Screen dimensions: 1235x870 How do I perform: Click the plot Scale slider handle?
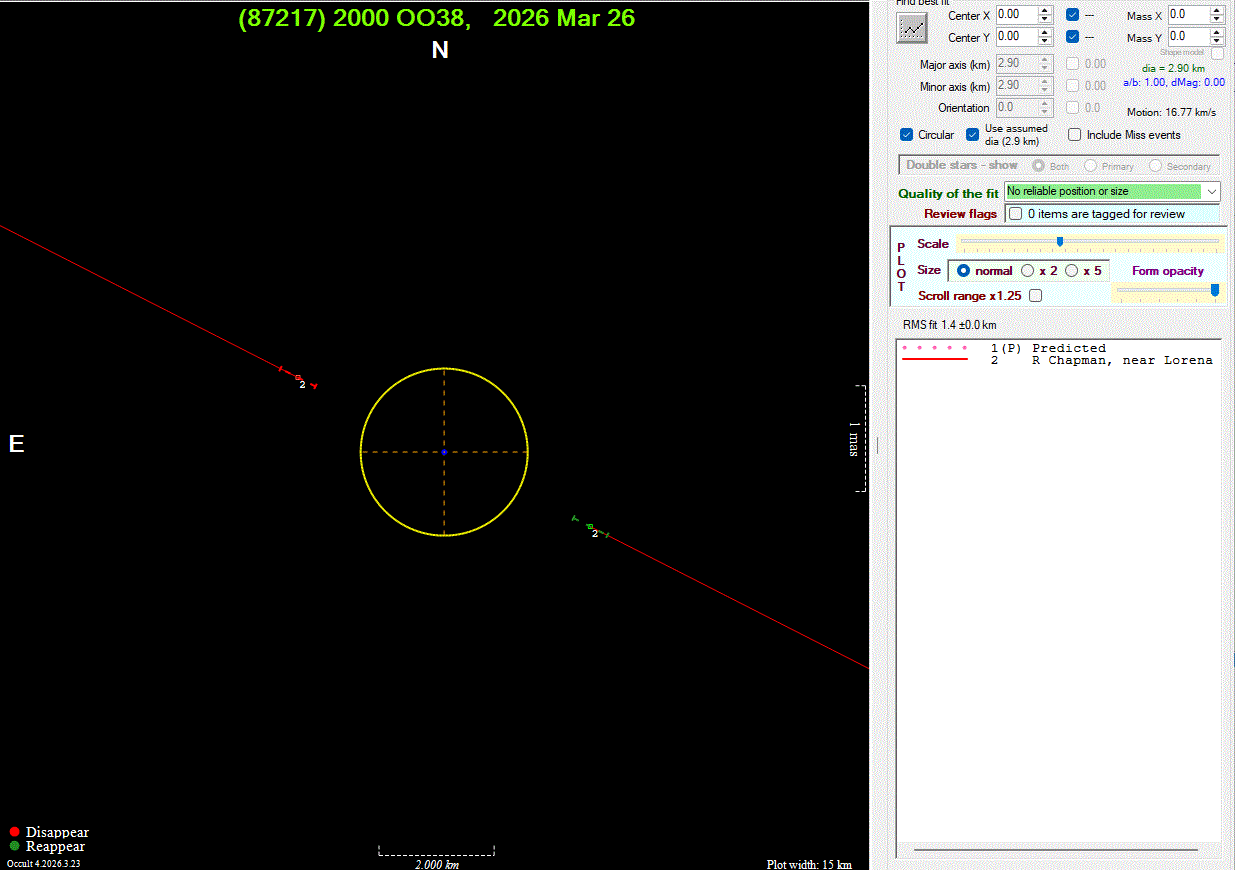pyautogui.click(x=1059, y=241)
